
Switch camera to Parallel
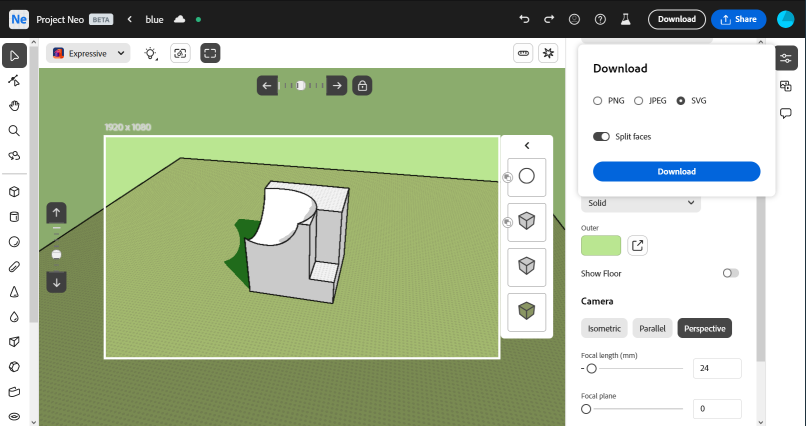tap(652, 328)
